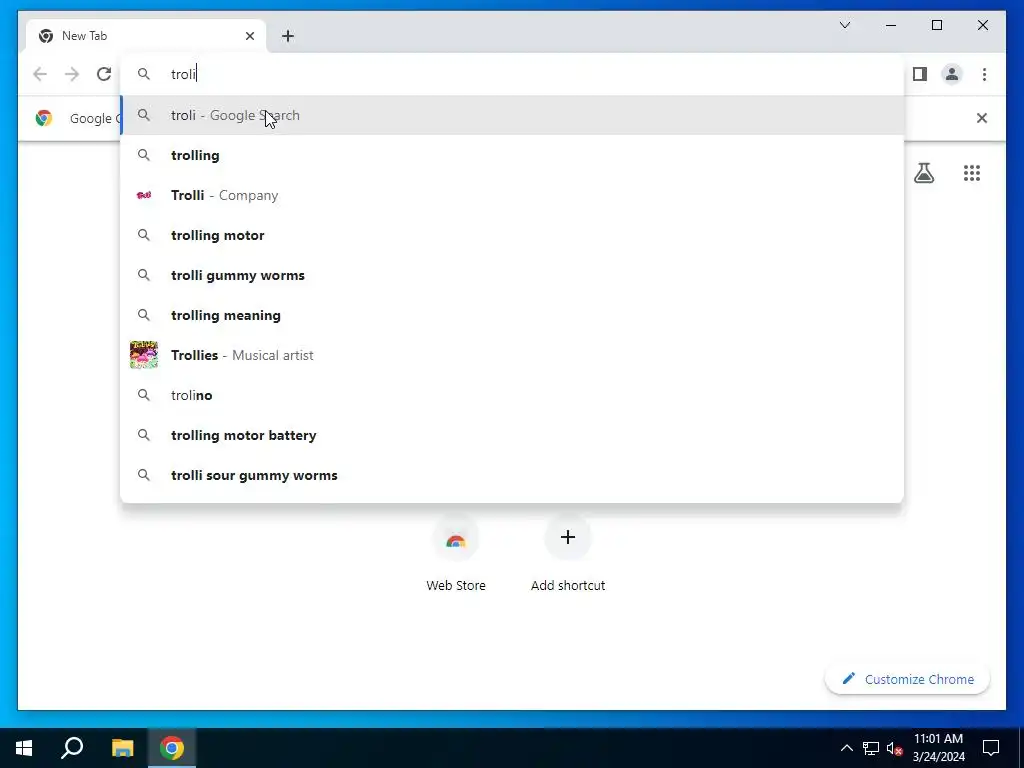Screen dimensions: 1024x768
Task: Click search icon beside 'trolling motor battery'
Action: click(144, 435)
